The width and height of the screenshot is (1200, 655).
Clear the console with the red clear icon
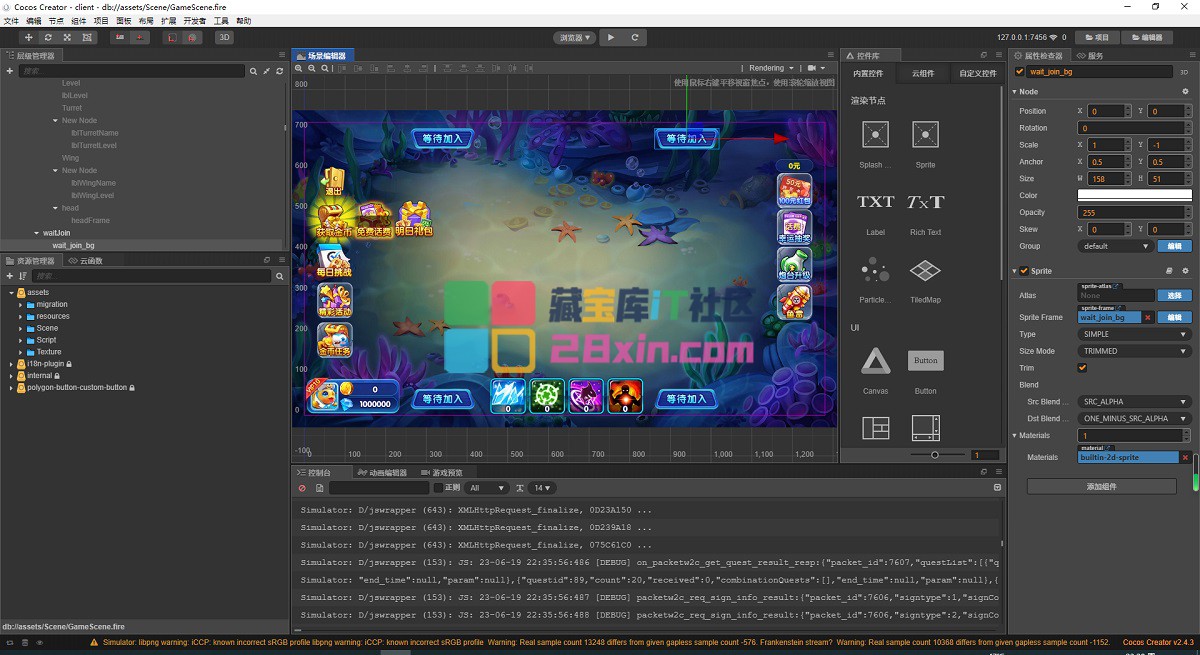tap(302, 488)
